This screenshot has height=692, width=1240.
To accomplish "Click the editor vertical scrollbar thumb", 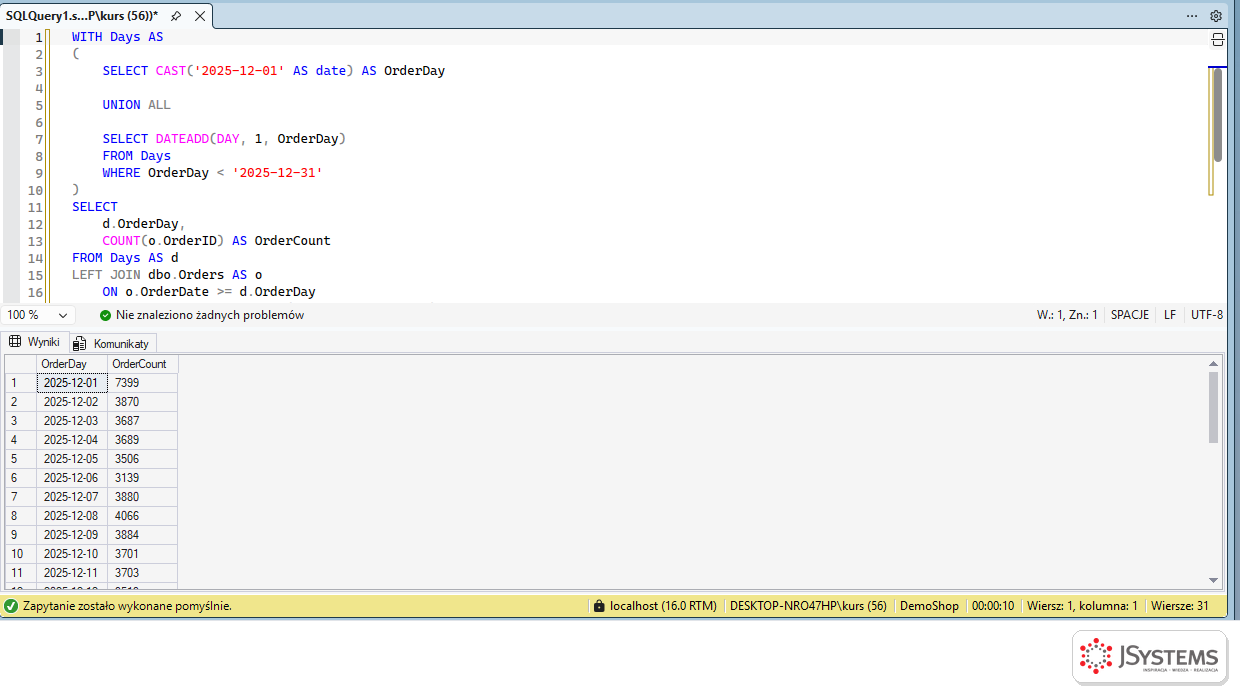I will [1217, 115].
